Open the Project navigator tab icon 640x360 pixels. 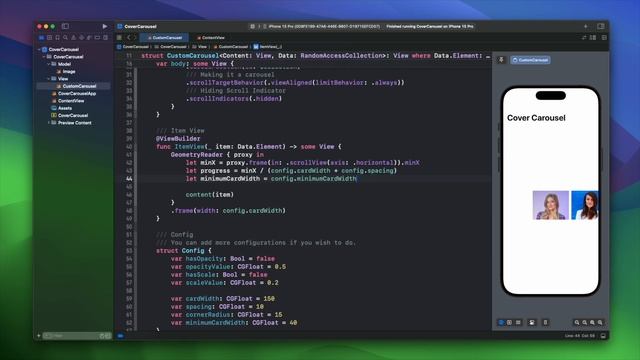click(41, 38)
